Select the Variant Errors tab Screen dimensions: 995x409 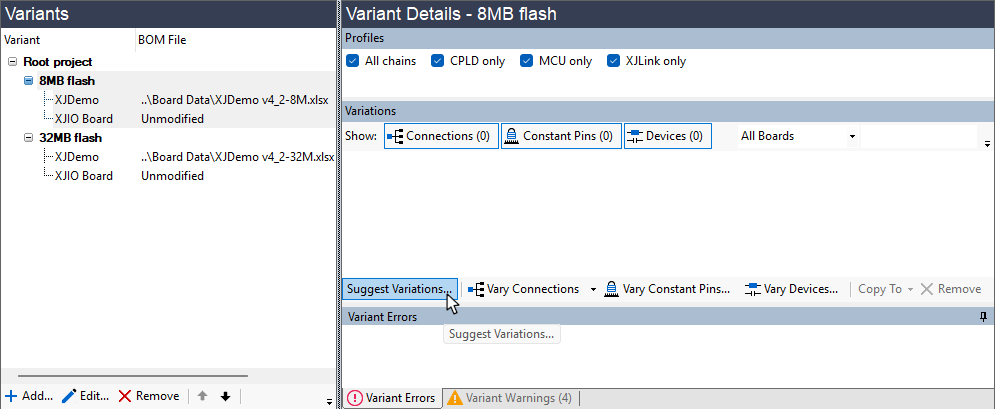[392, 398]
